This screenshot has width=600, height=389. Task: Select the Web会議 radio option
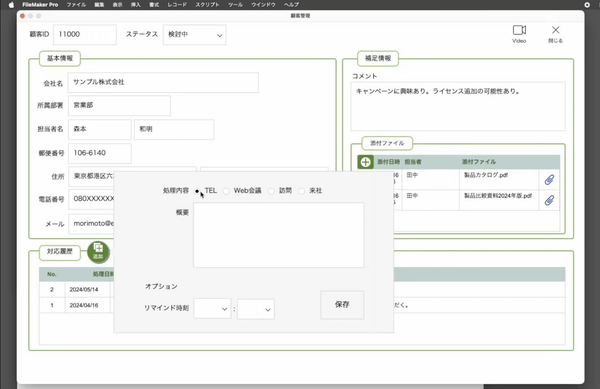(x=226, y=191)
